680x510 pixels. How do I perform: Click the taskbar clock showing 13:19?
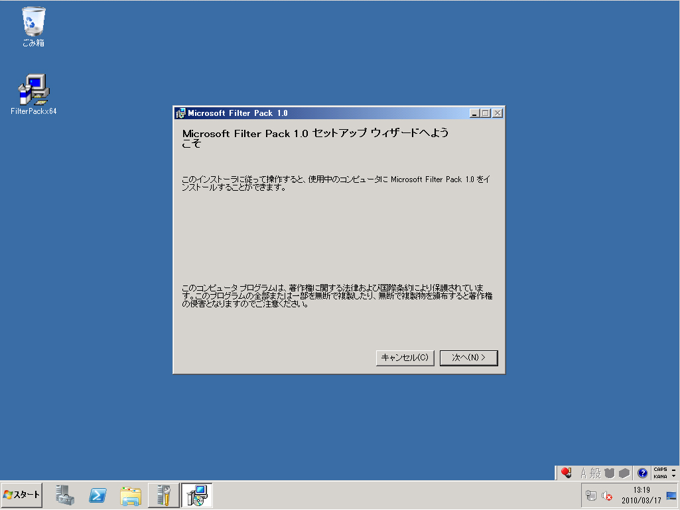click(641, 495)
